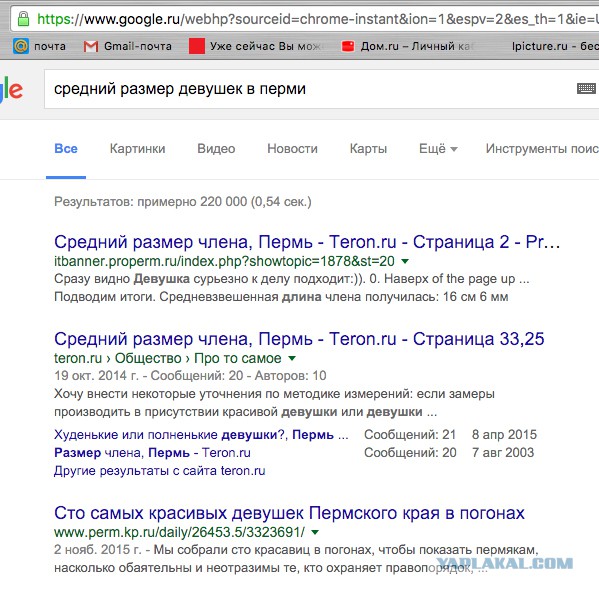599x593 pixels.
Task: Click the '7 авг 2003' date
Action: coord(503,453)
